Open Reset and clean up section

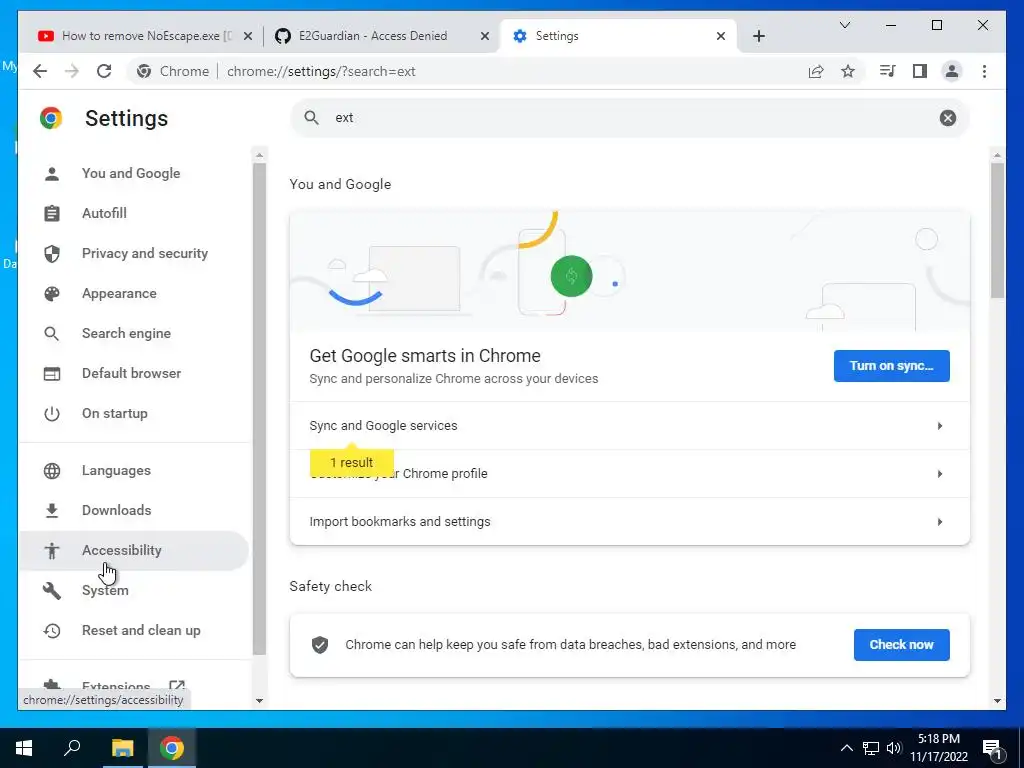click(x=134, y=630)
